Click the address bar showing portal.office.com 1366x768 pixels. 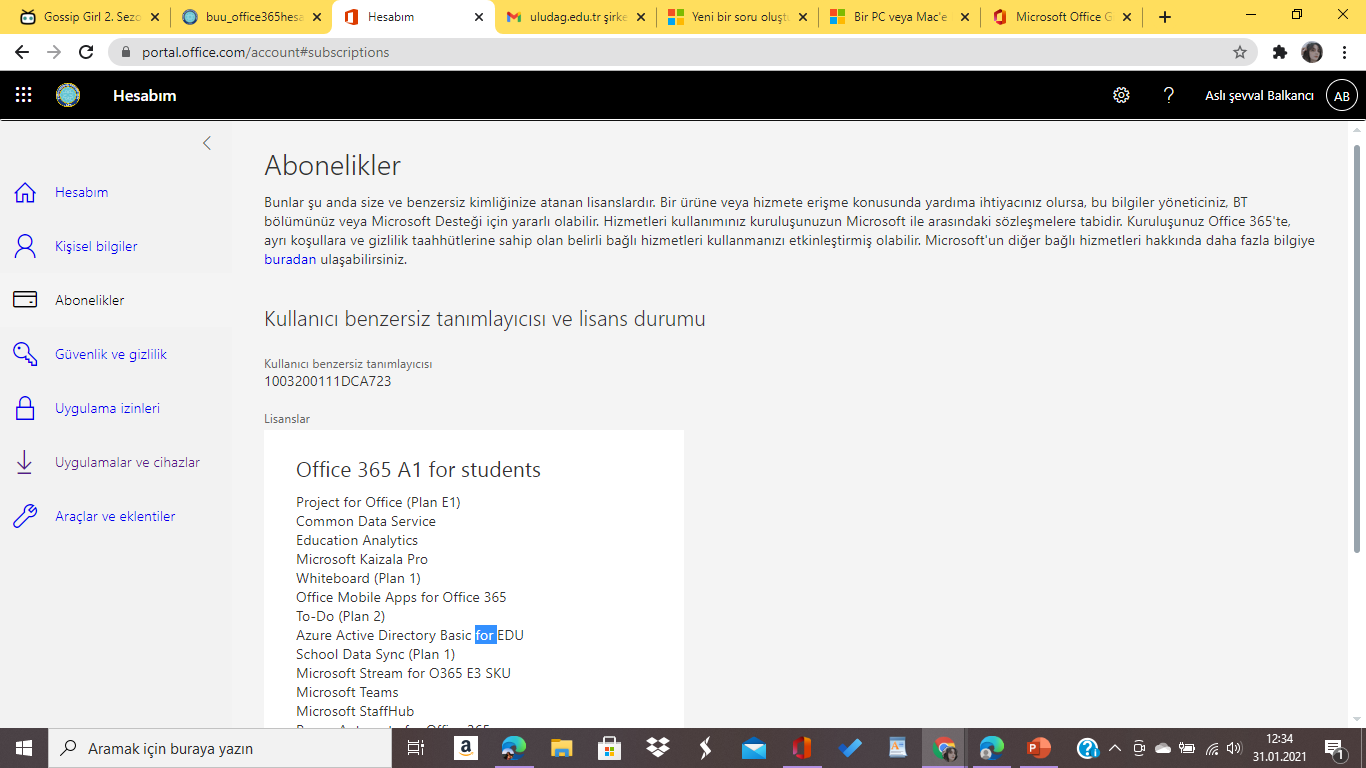684,52
